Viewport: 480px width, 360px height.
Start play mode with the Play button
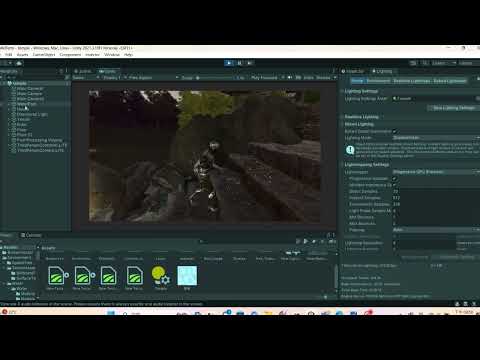click(229, 63)
